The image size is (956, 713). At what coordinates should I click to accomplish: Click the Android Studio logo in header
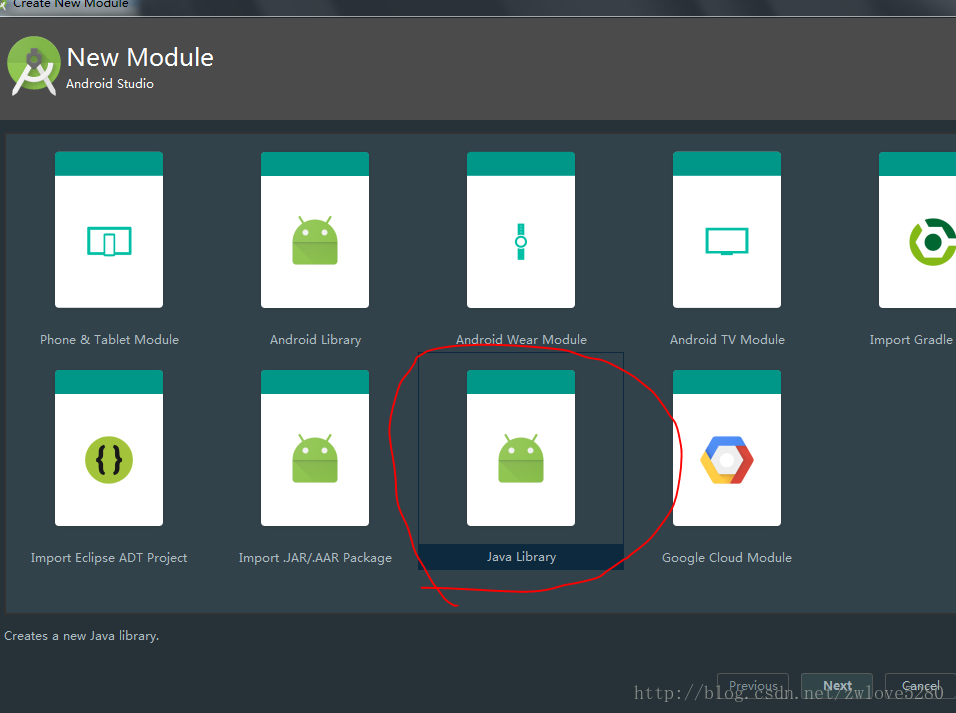[x=34, y=66]
